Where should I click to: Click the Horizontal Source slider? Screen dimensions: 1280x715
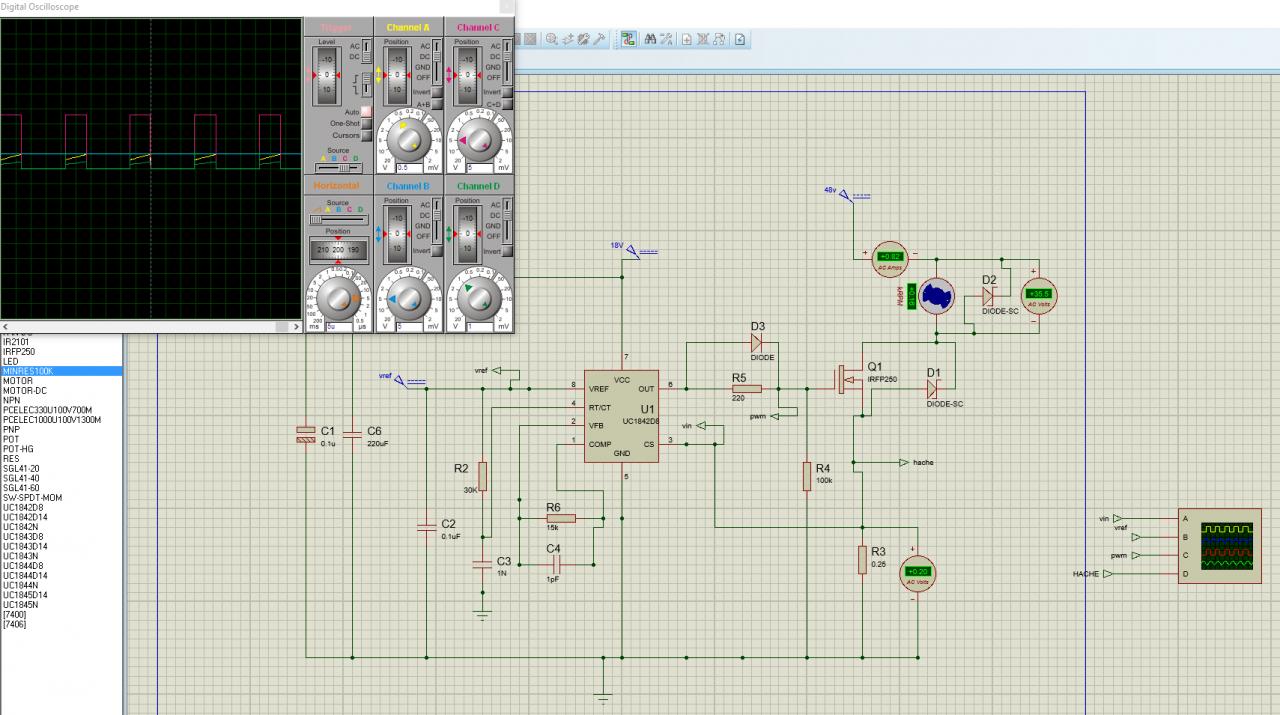click(337, 219)
